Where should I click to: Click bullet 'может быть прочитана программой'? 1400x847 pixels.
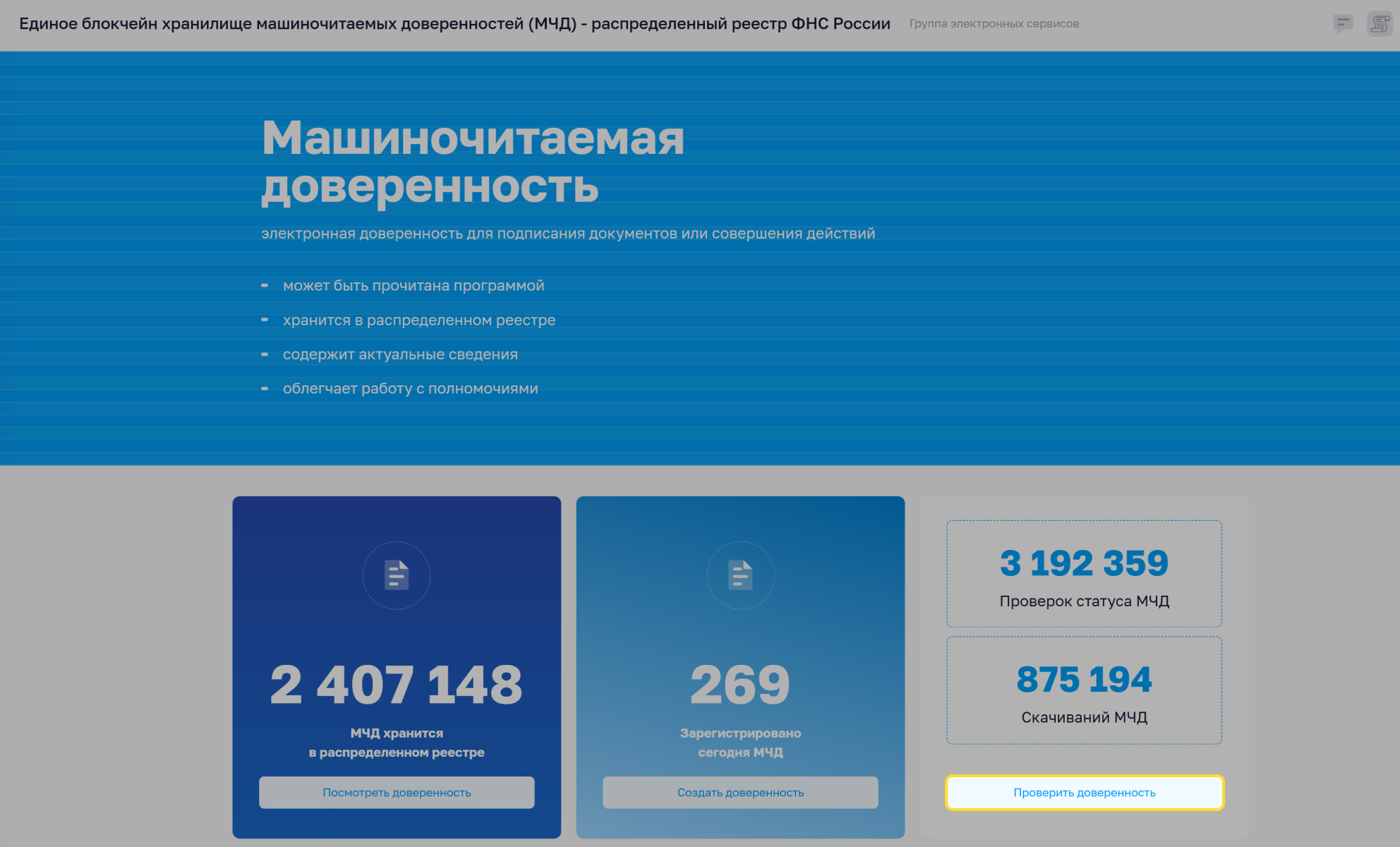[414, 286]
